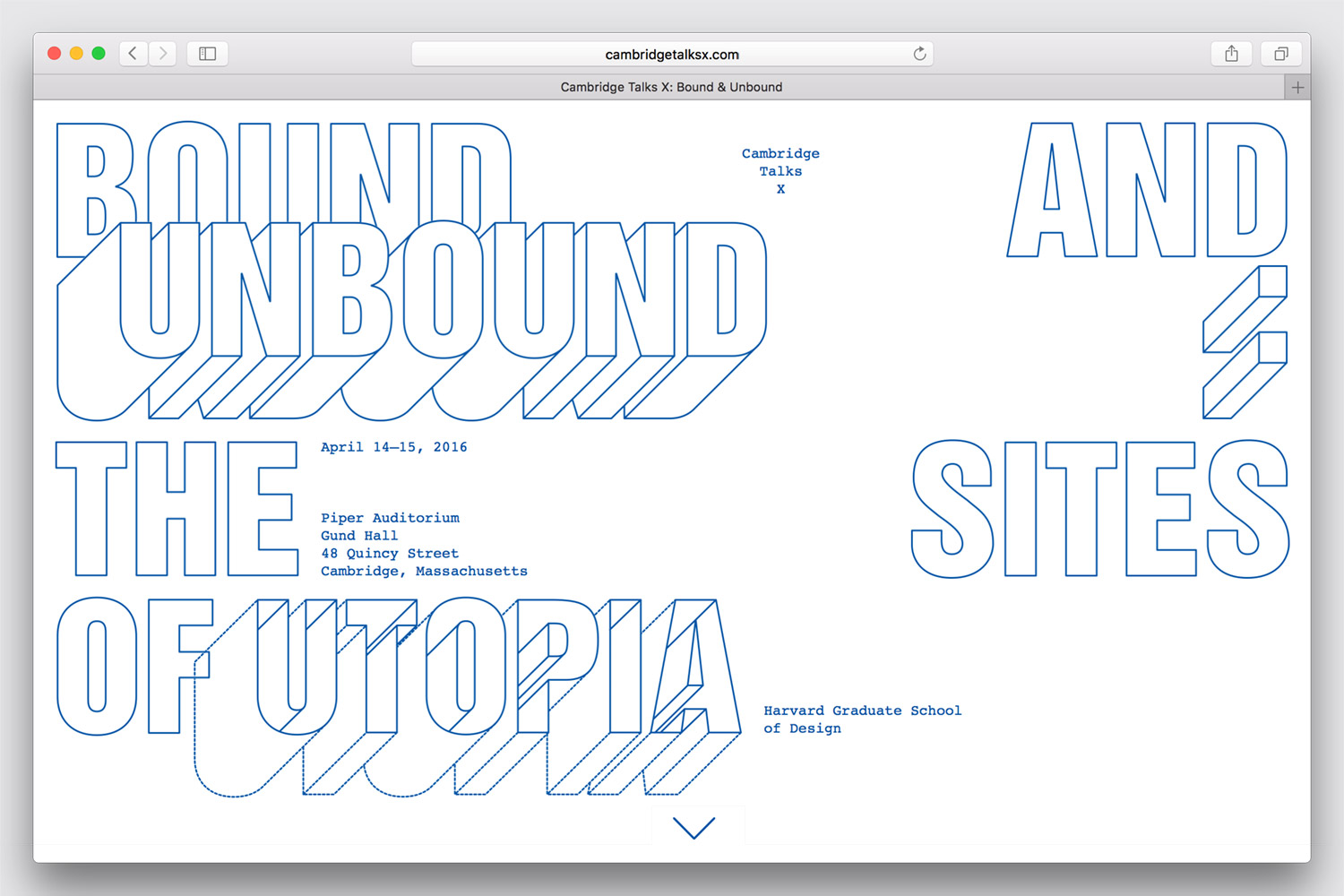Open a new tab with plus button
Screen dimensions: 1344x896
tap(1297, 87)
